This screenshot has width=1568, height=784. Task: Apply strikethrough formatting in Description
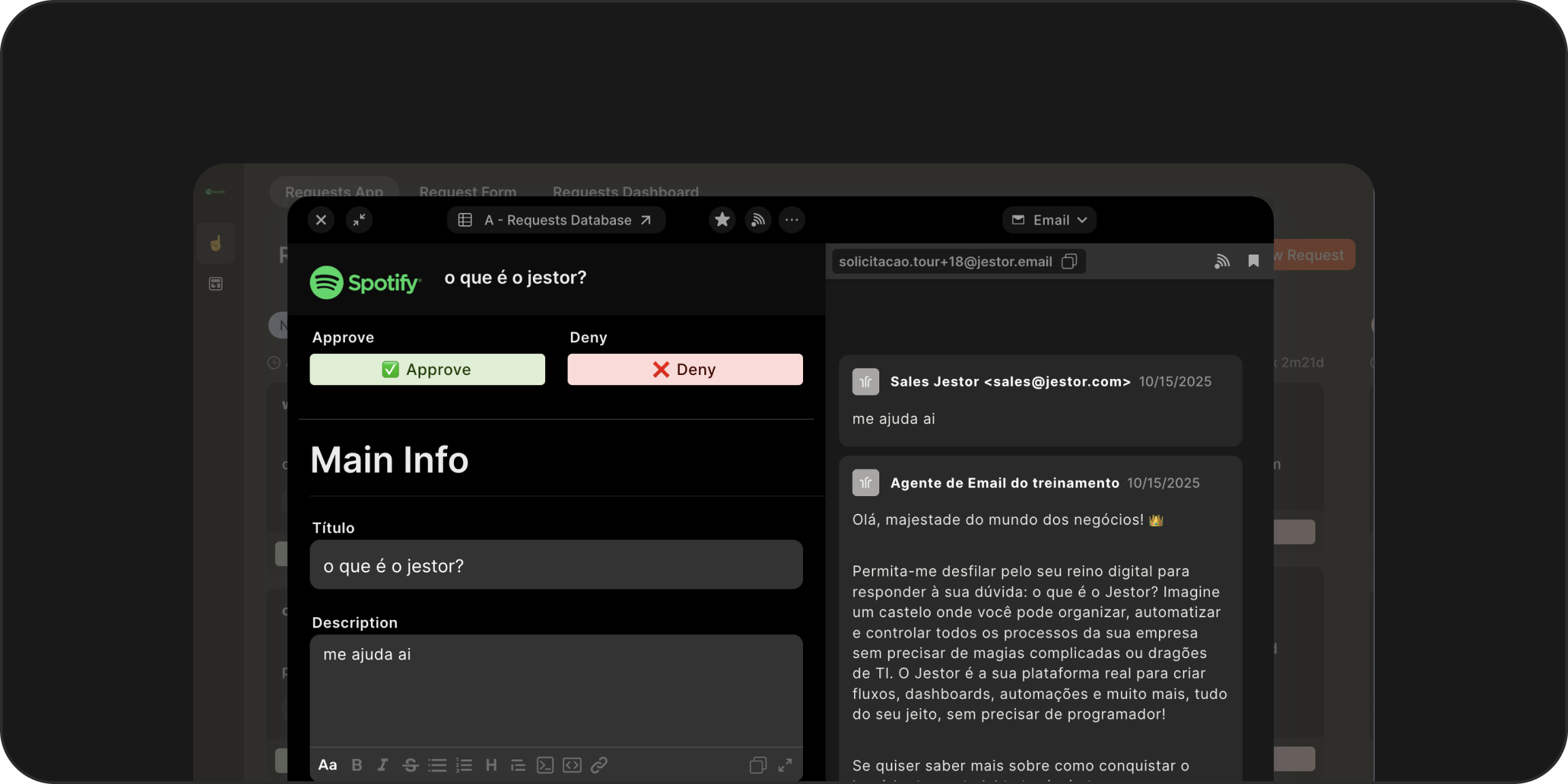pos(410,764)
